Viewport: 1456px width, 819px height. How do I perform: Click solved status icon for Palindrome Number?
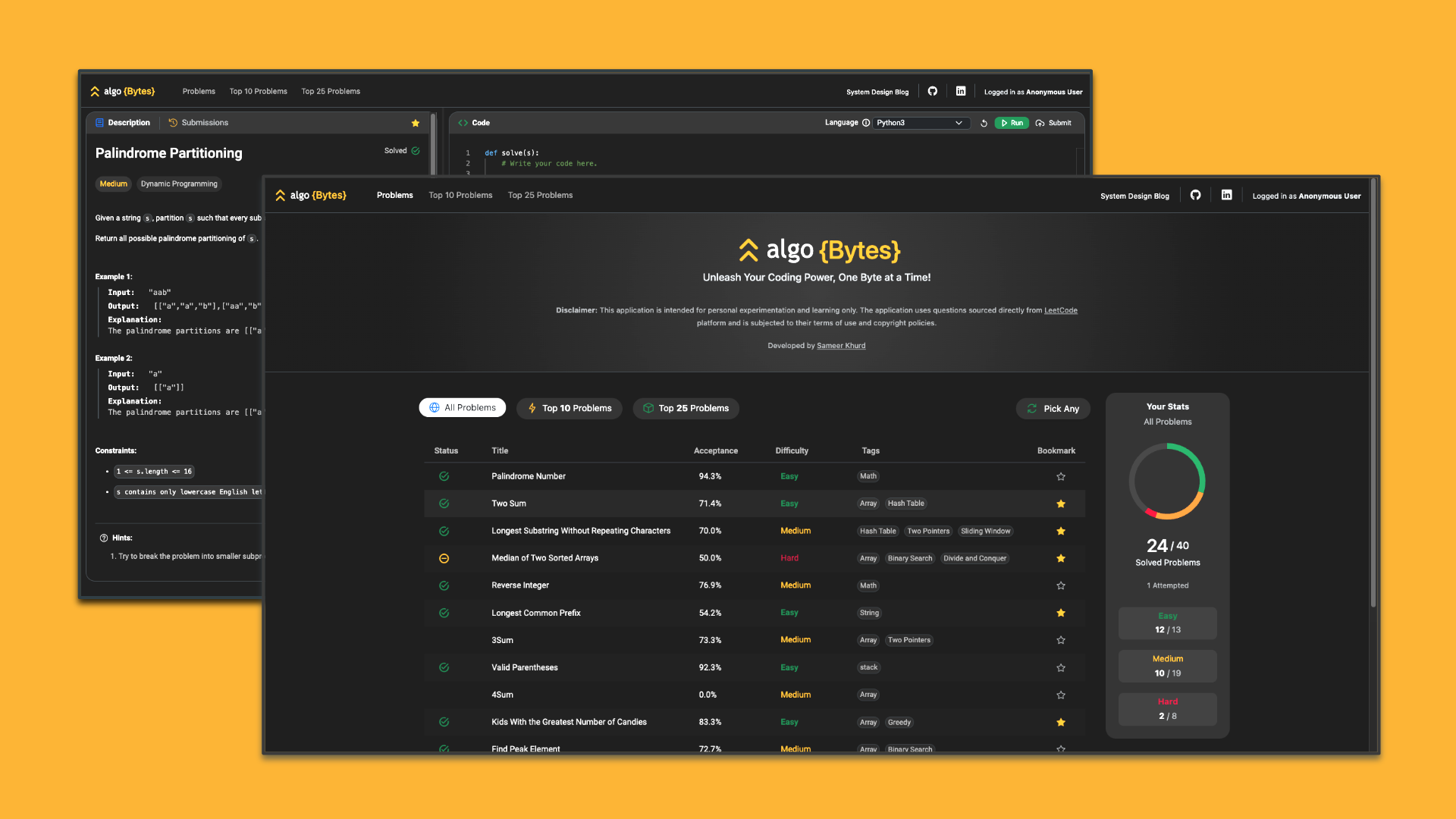point(444,476)
